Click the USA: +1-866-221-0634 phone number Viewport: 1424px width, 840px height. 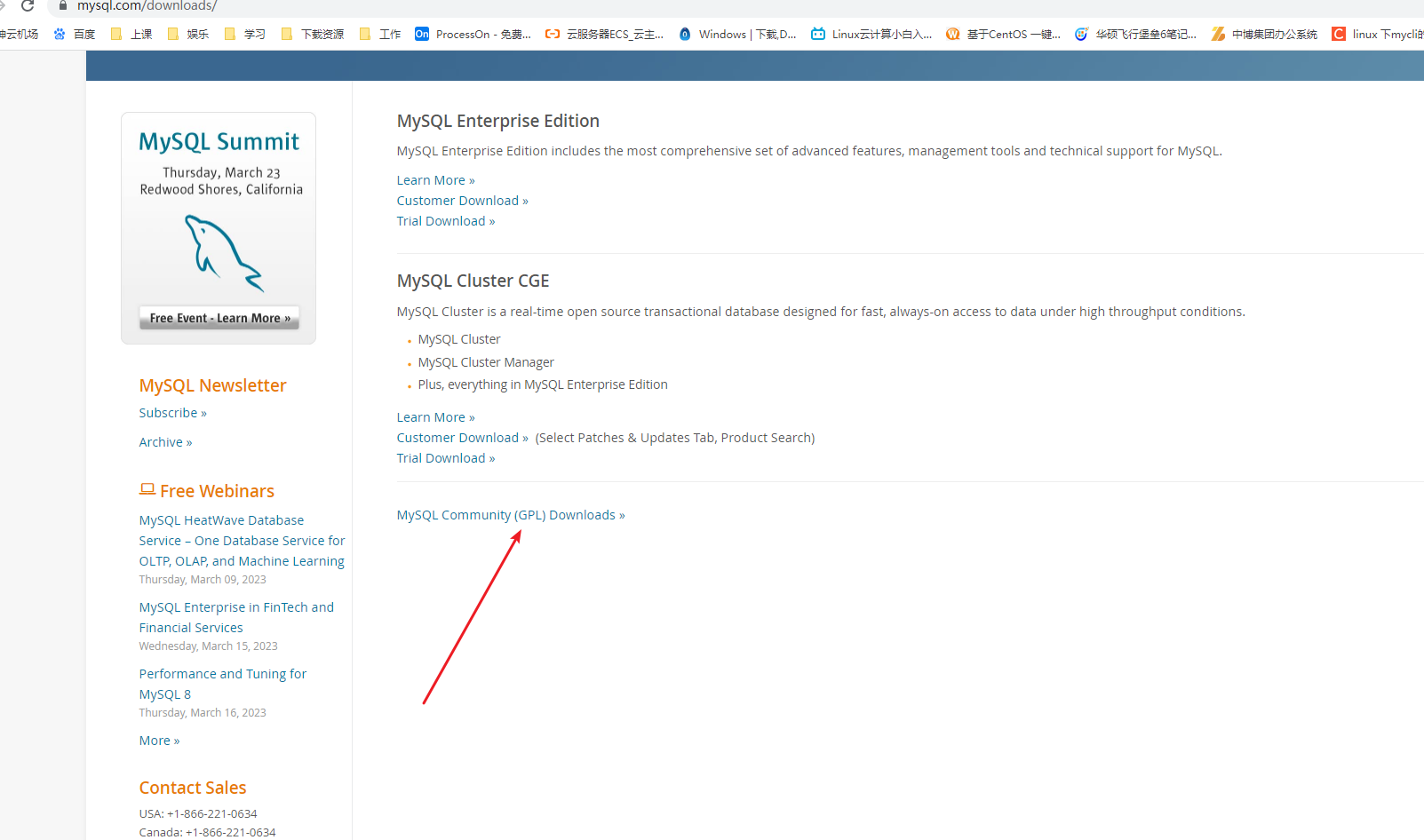pyautogui.click(x=198, y=813)
